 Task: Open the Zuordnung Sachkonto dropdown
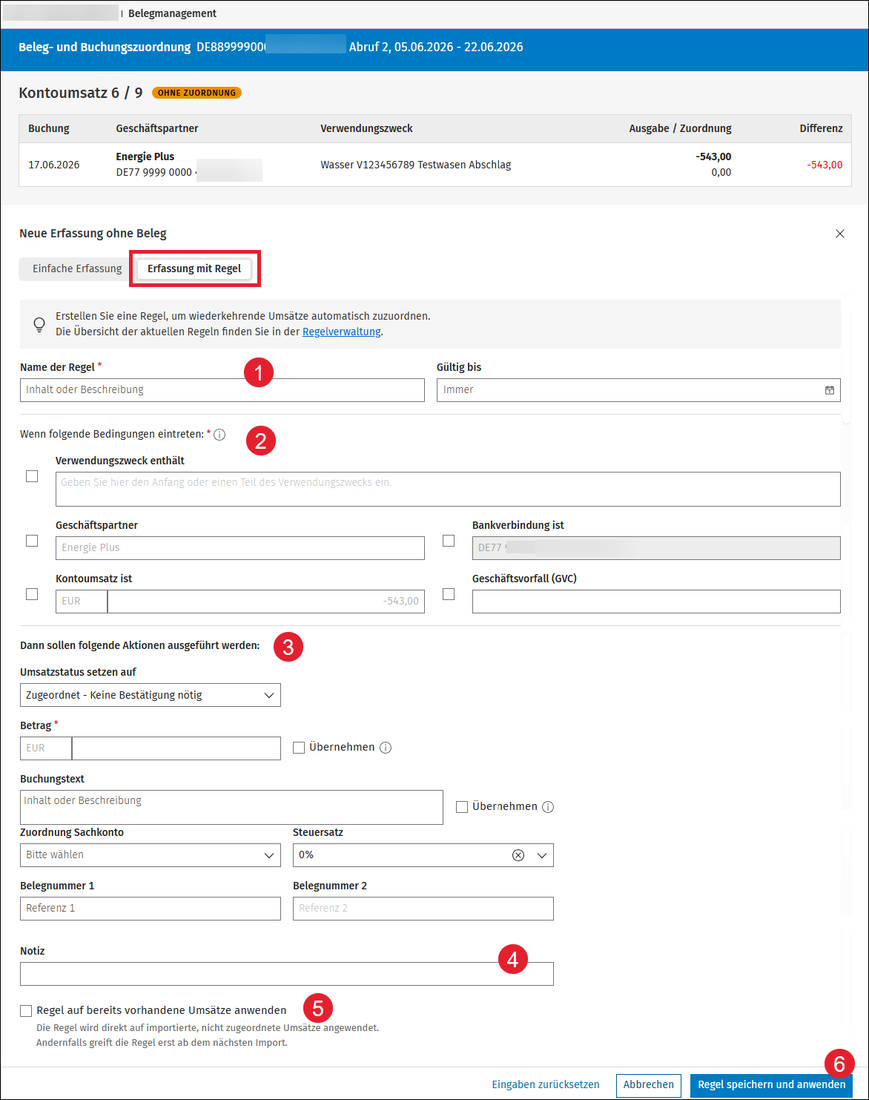pos(150,855)
